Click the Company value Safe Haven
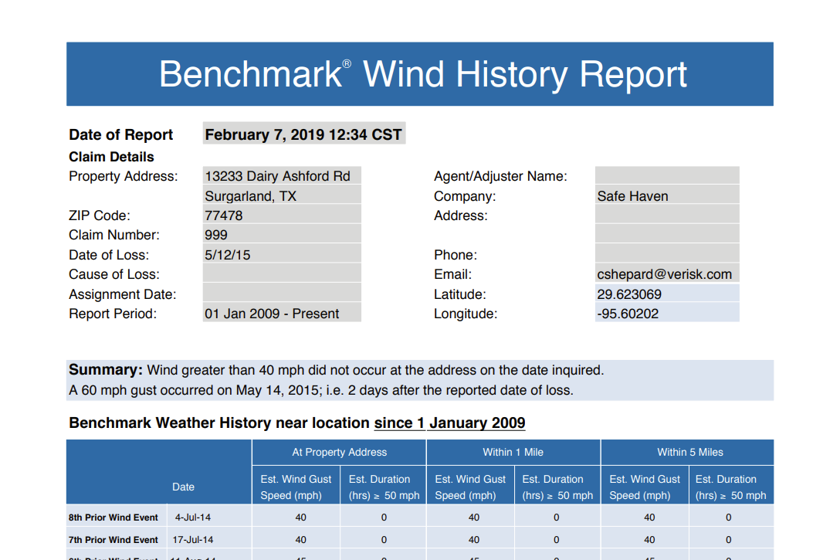The image size is (840, 560). coord(667,196)
